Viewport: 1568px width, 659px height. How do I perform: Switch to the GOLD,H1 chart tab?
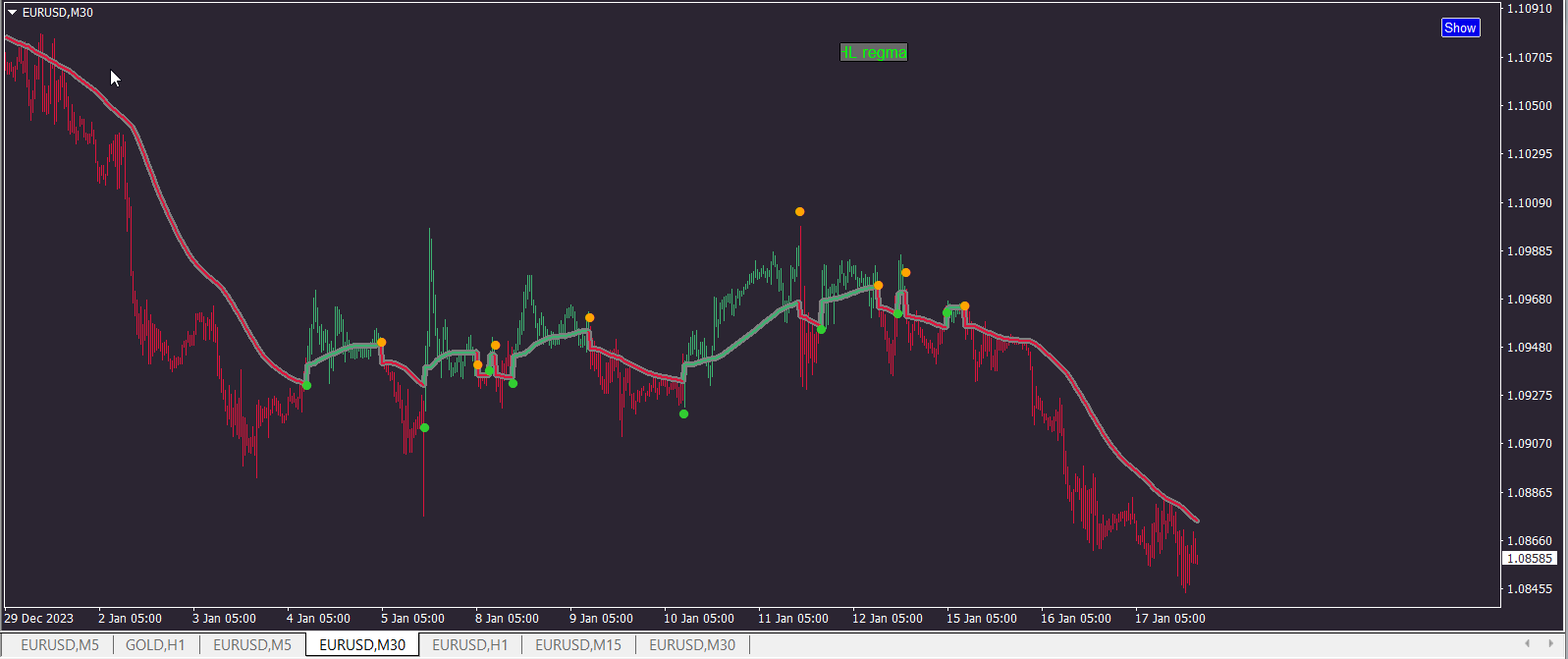tap(155, 645)
